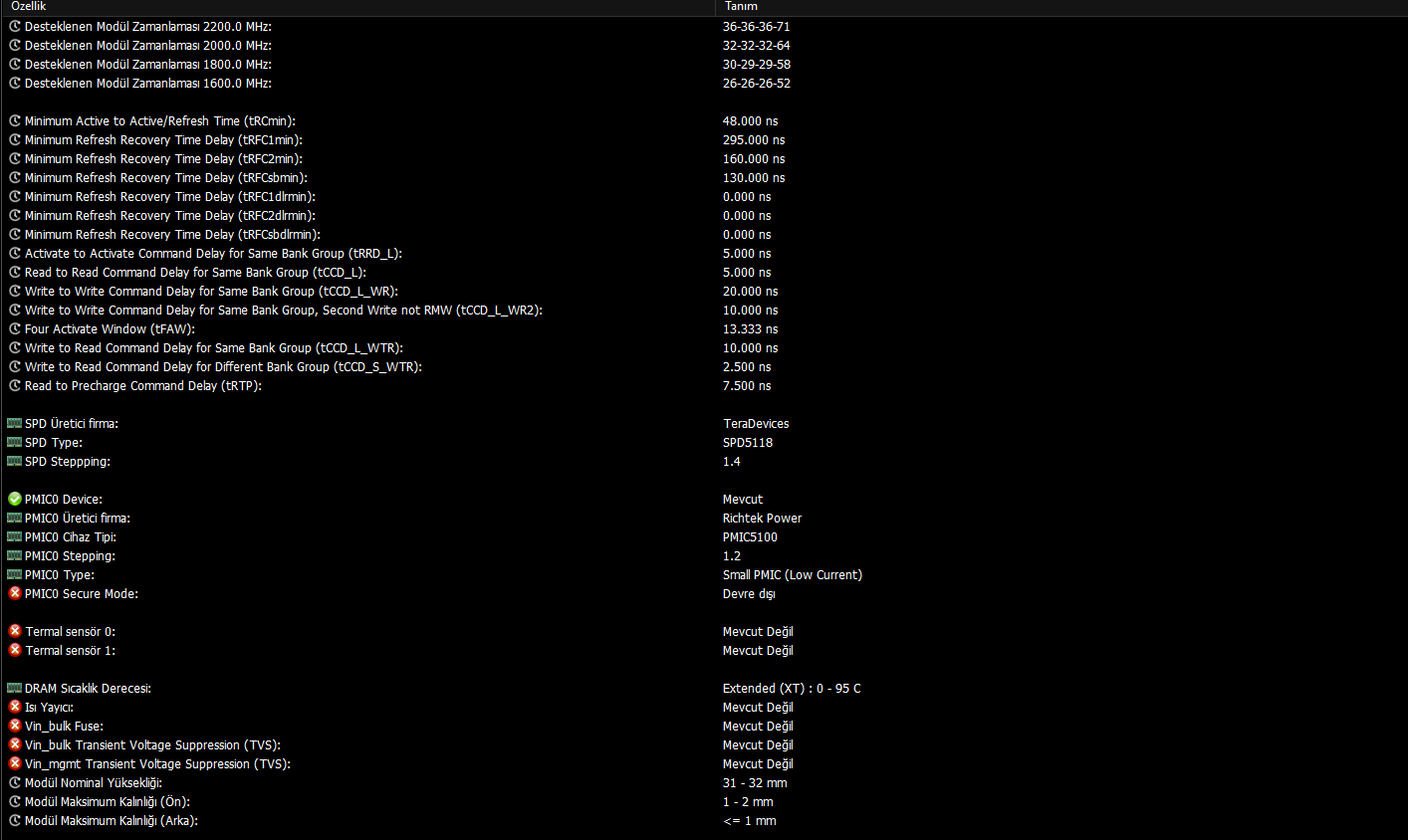The width and height of the screenshot is (1408, 840).
Task: Click clock icon next to tCCD_L_WR row
Action: click(x=15, y=292)
